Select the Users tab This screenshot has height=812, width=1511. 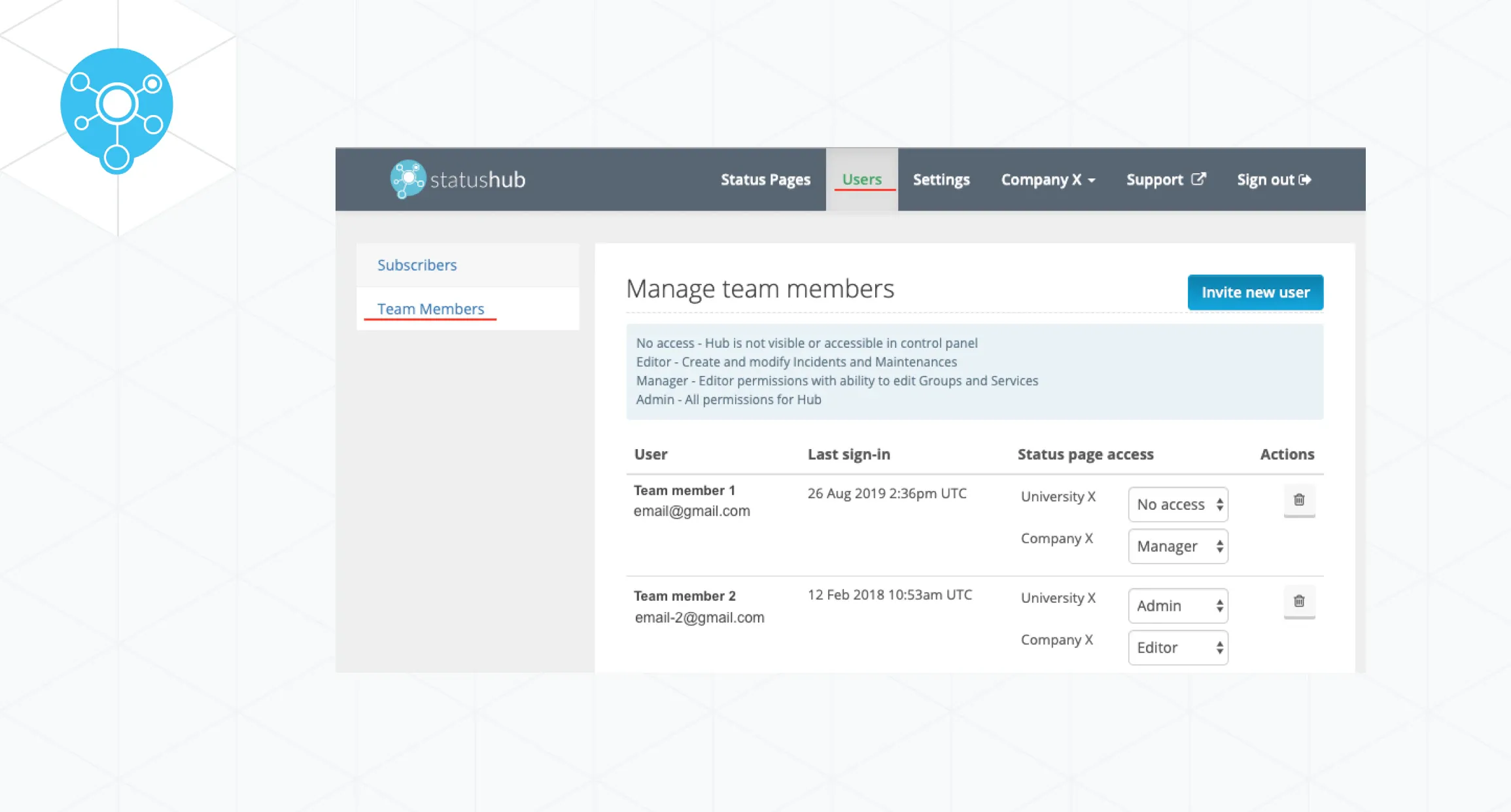pos(861,180)
